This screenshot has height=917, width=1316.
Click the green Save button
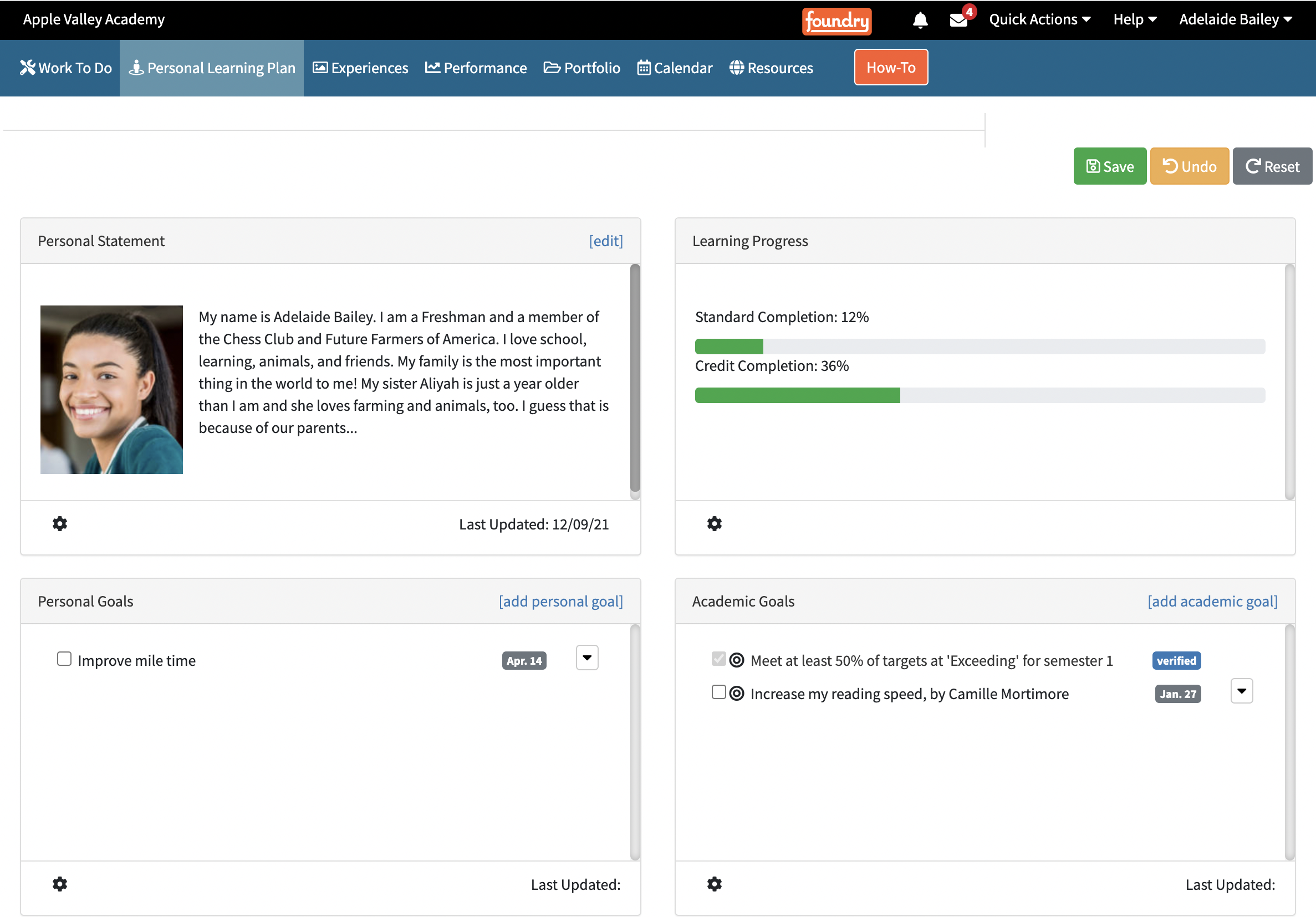(x=1110, y=166)
